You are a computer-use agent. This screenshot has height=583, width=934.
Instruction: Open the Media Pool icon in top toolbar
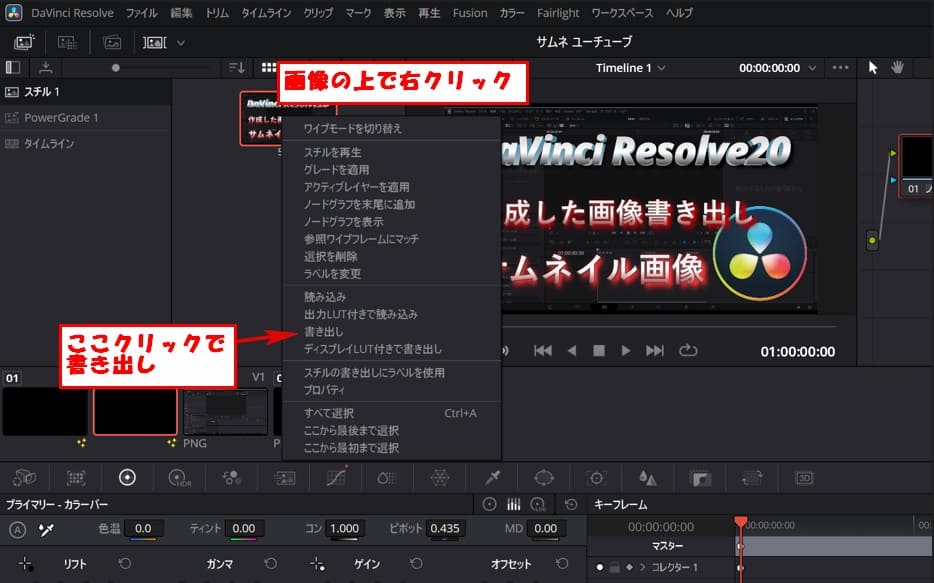click(x=111, y=42)
